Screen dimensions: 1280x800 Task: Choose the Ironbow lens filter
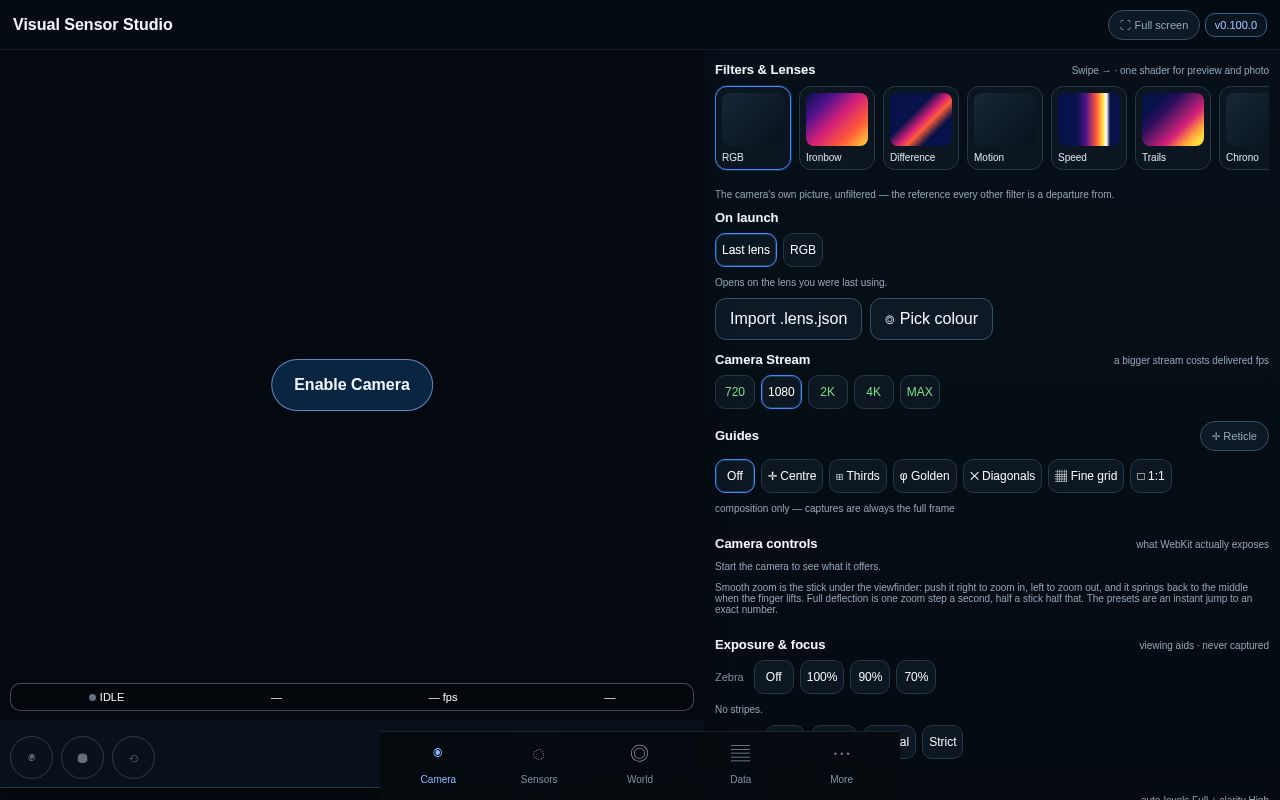click(837, 128)
